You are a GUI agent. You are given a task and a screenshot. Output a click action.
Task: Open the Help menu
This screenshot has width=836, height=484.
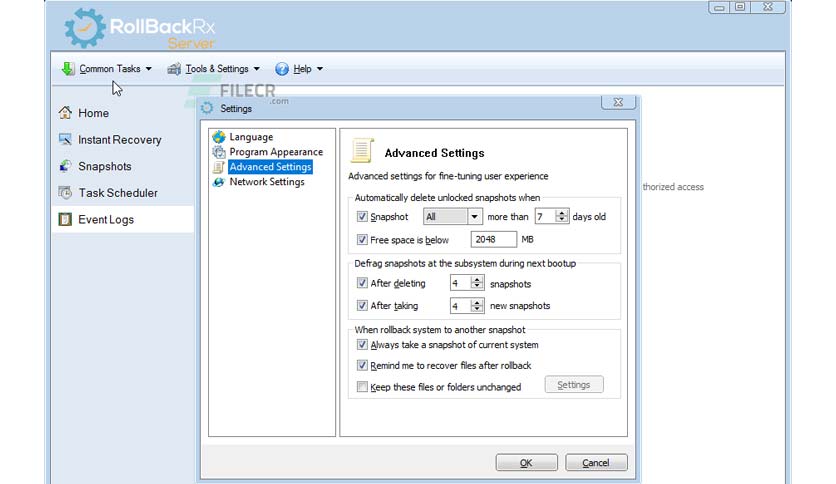pyautogui.click(x=299, y=69)
